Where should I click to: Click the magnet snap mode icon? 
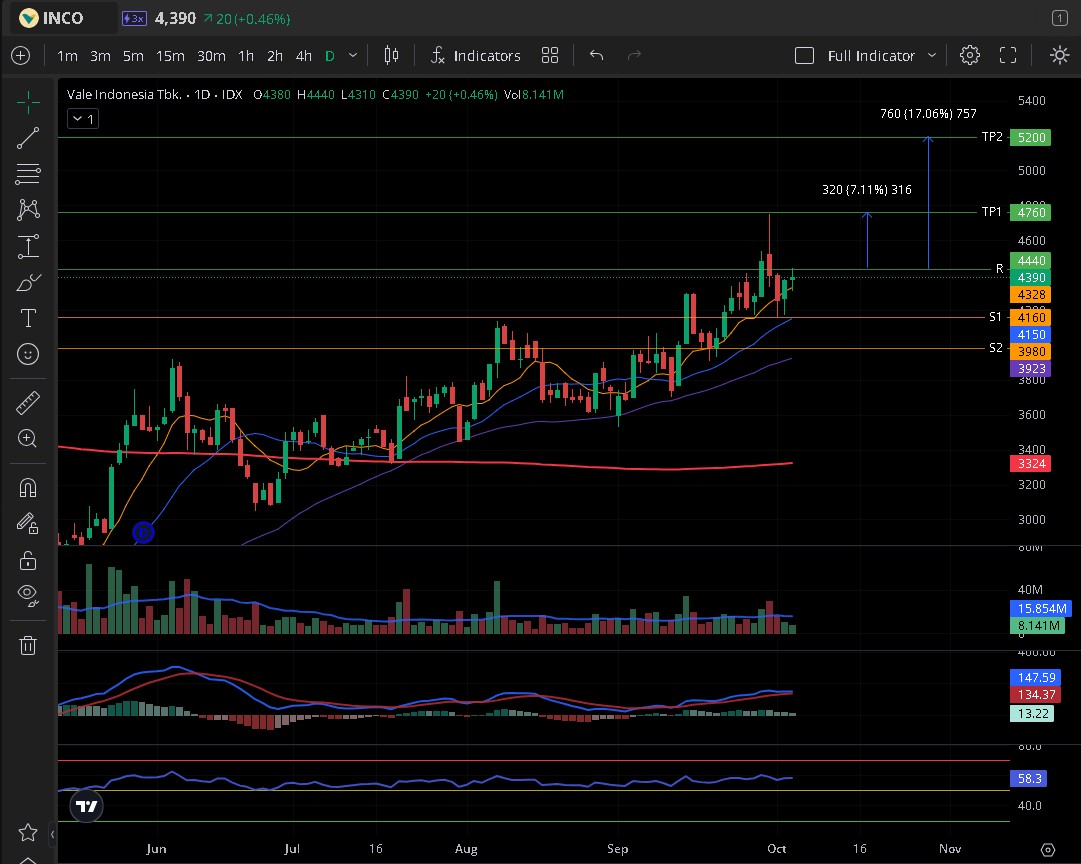pos(28,488)
